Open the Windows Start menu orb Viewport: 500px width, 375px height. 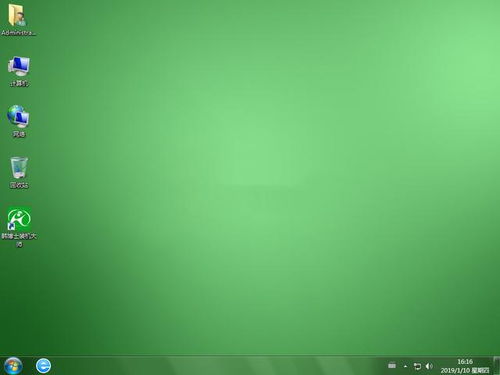click(x=13, y=366)
